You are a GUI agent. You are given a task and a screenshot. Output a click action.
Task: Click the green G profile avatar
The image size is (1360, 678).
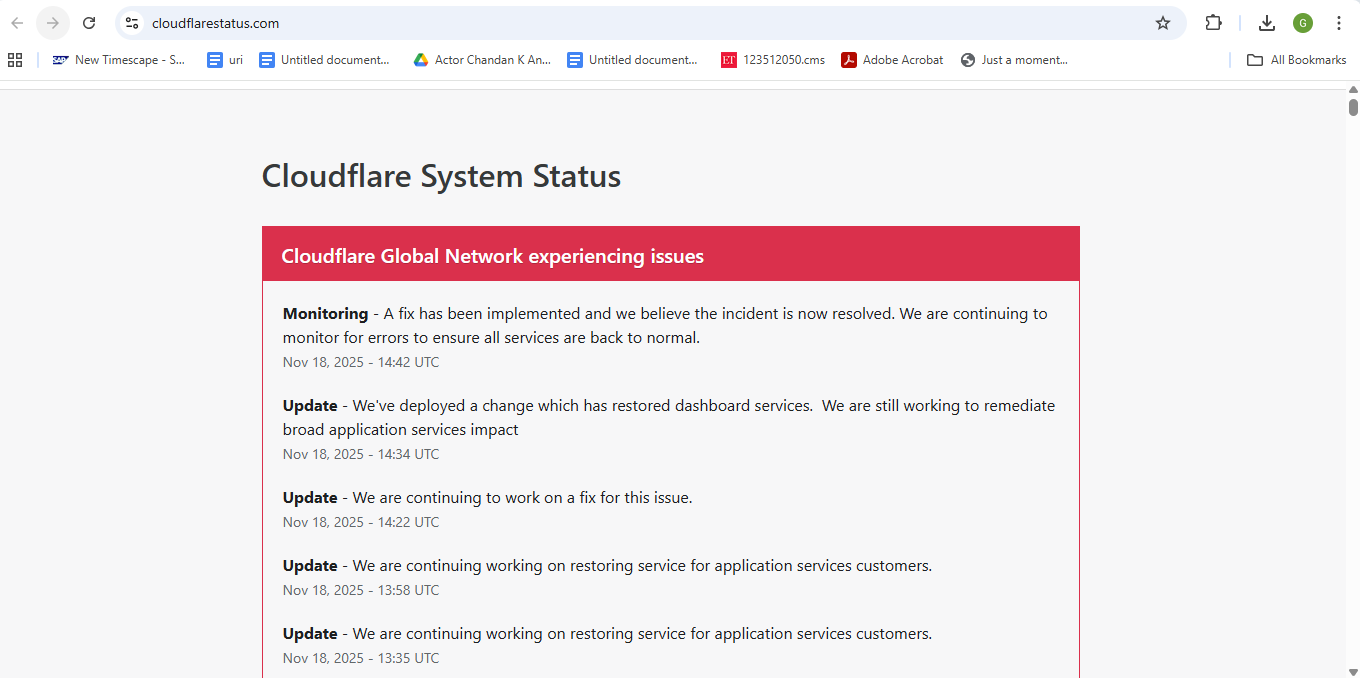pos(1302,22)
